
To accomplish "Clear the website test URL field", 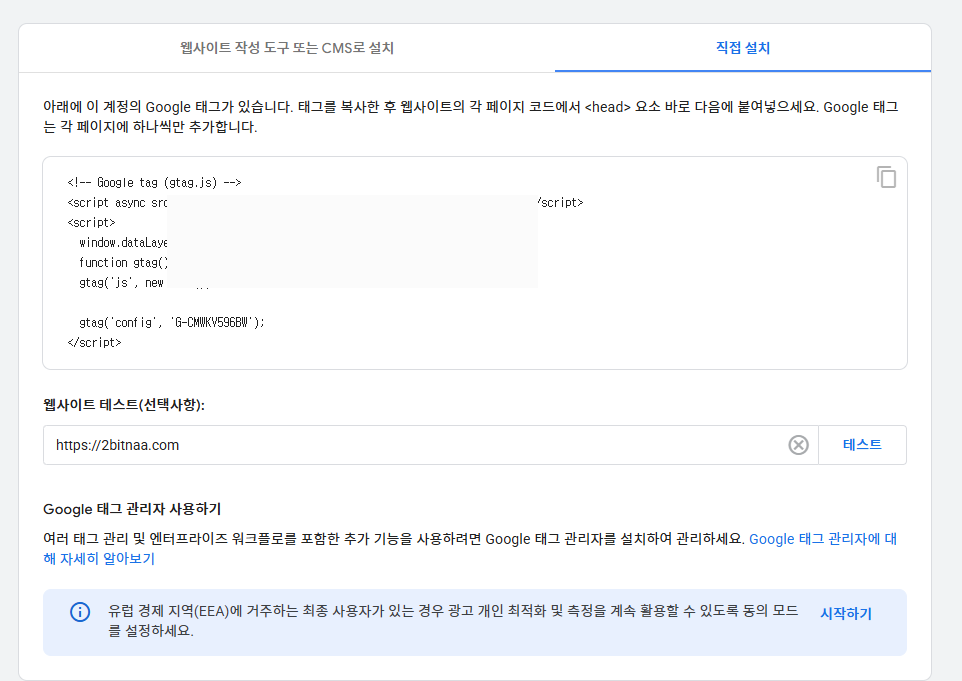I will coord(798,445).
